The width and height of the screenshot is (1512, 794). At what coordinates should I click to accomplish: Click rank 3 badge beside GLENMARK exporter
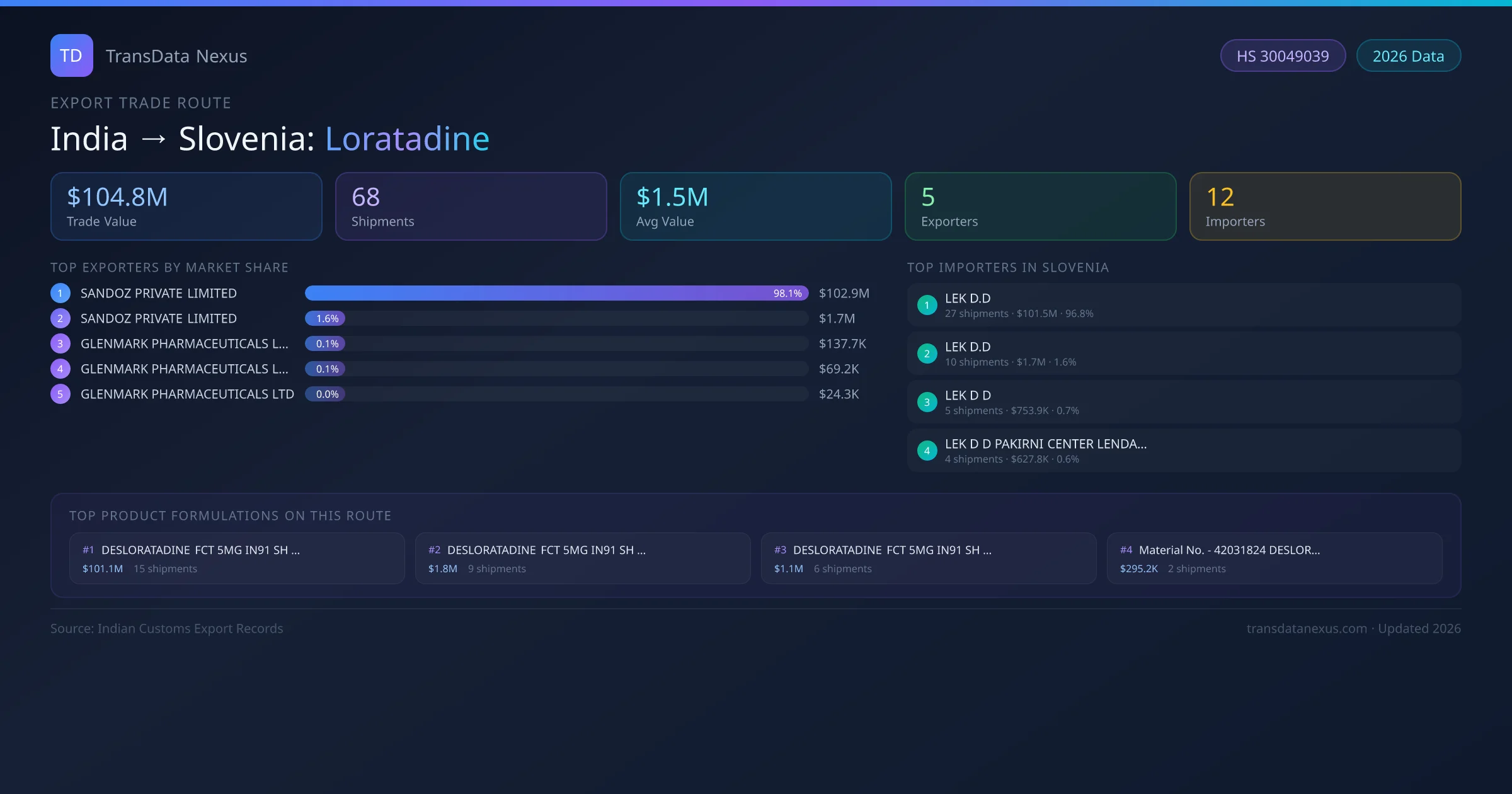tap(60, 343)
